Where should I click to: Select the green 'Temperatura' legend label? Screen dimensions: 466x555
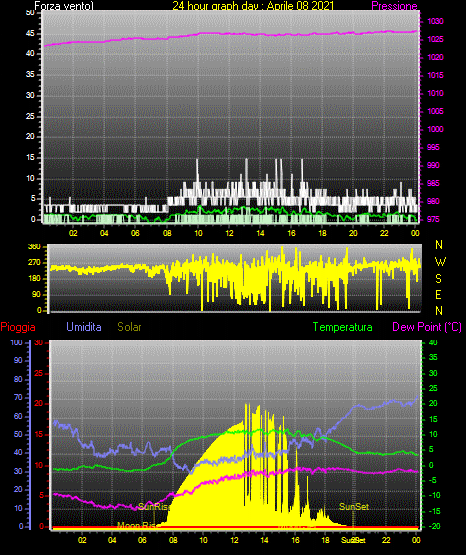click(342, 327)
